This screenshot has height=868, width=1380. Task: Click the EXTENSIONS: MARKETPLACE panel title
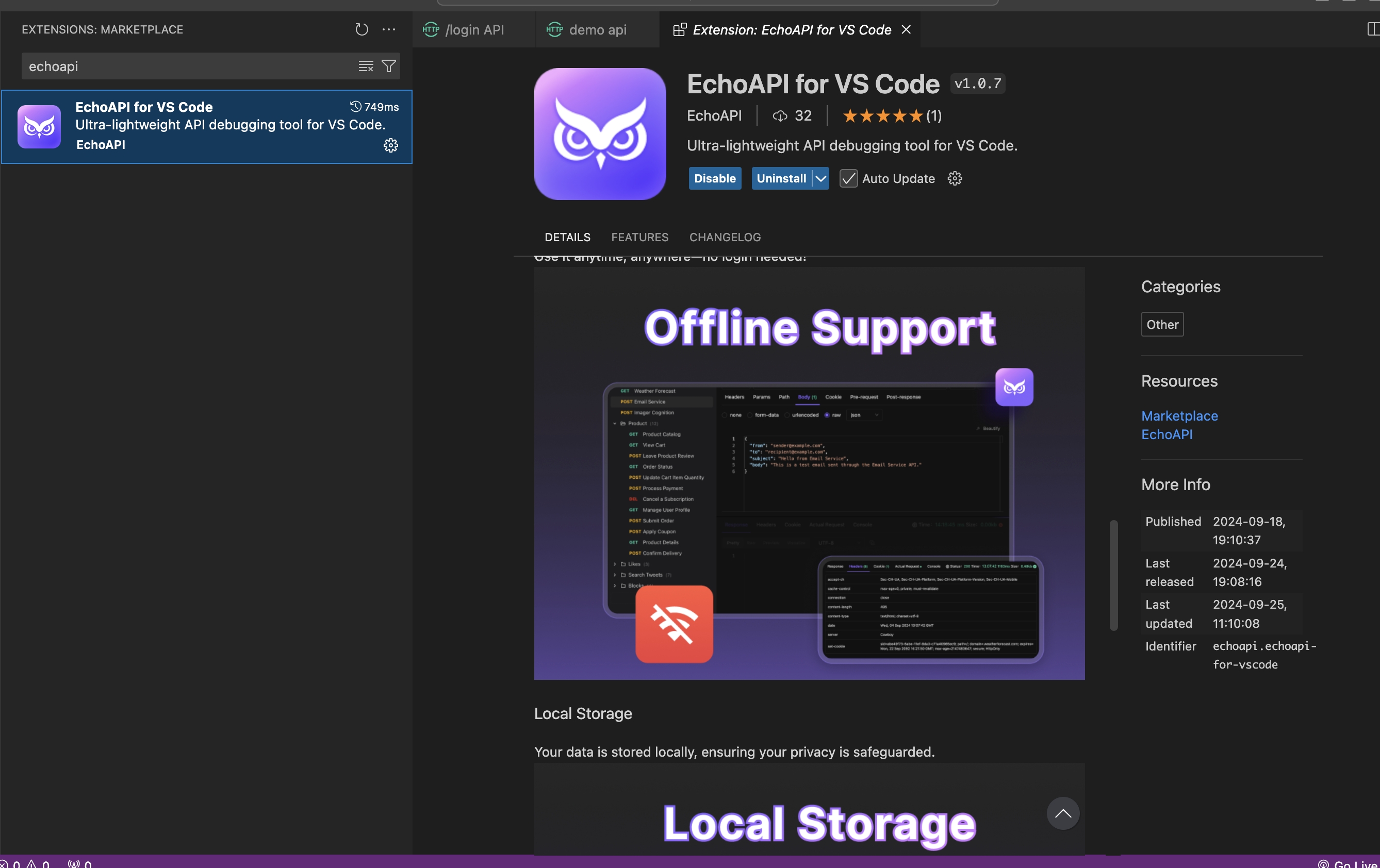(x=103, y=29)
